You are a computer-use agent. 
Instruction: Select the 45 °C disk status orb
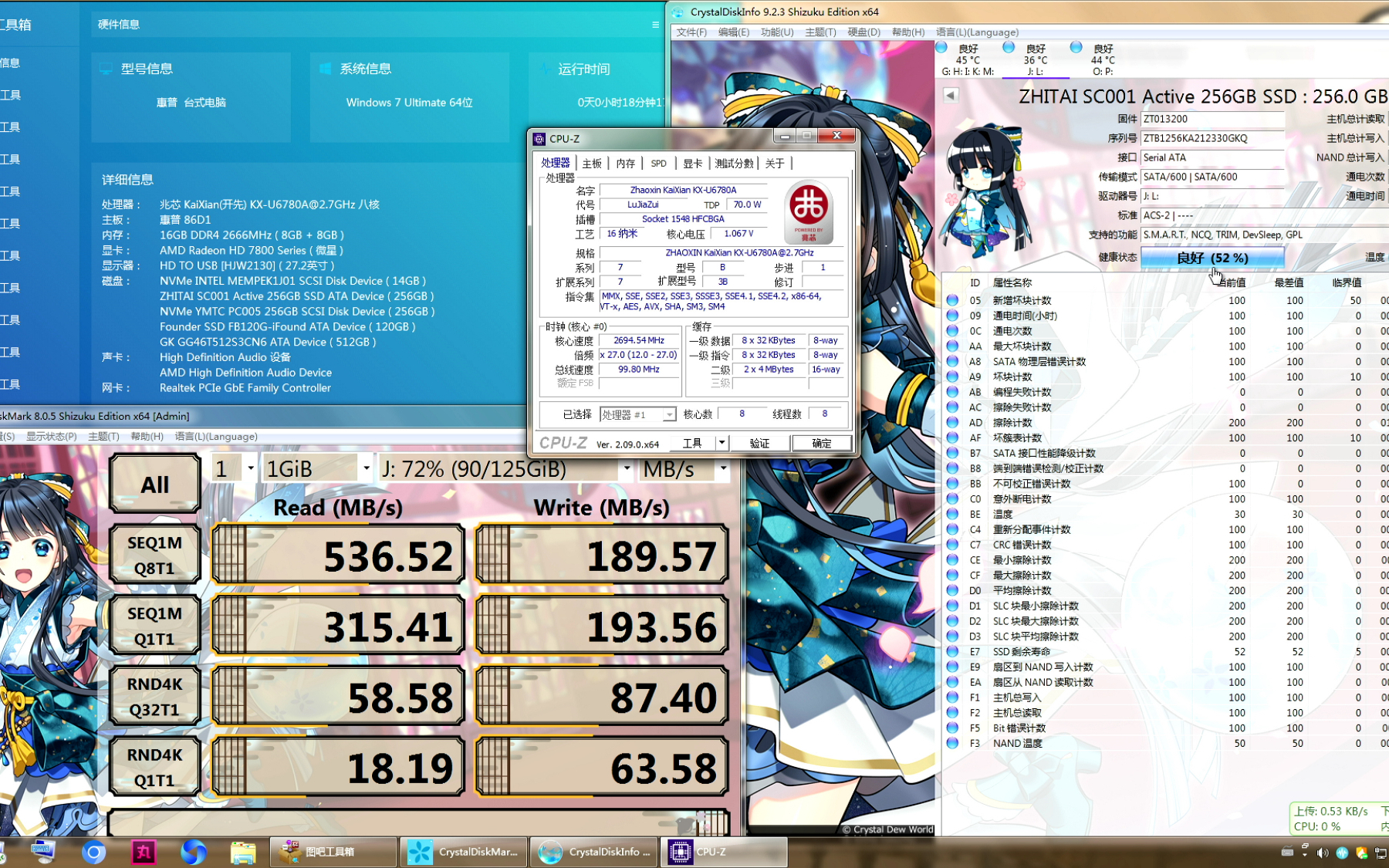(941, 48)
